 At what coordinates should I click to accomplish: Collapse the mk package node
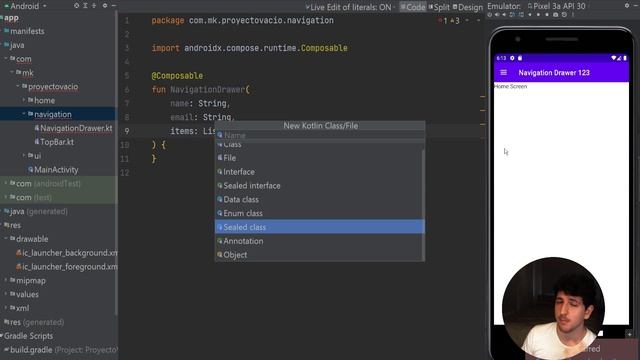pos(12,73)
